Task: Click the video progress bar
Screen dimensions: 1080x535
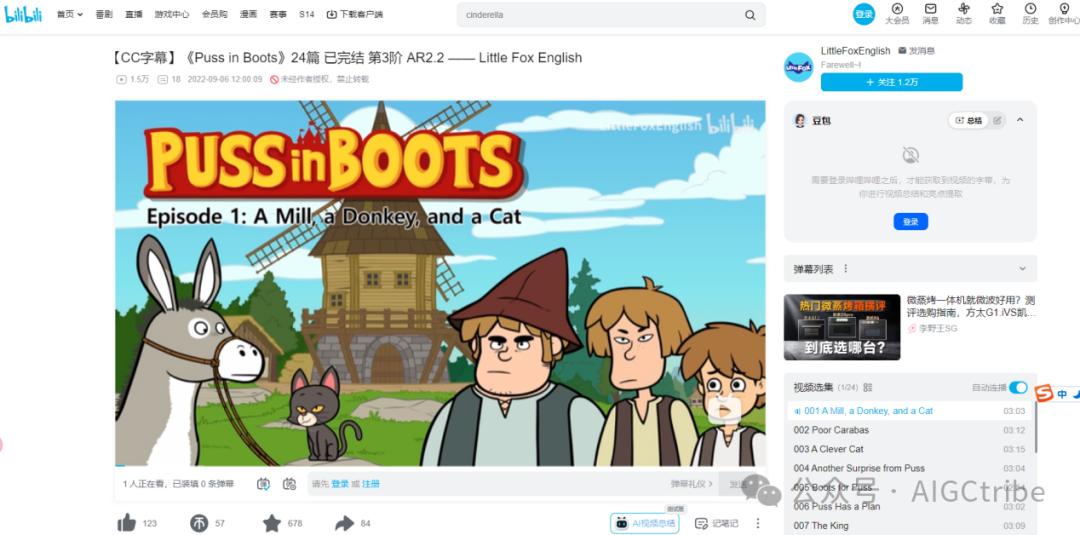Action: click(440, 466)
